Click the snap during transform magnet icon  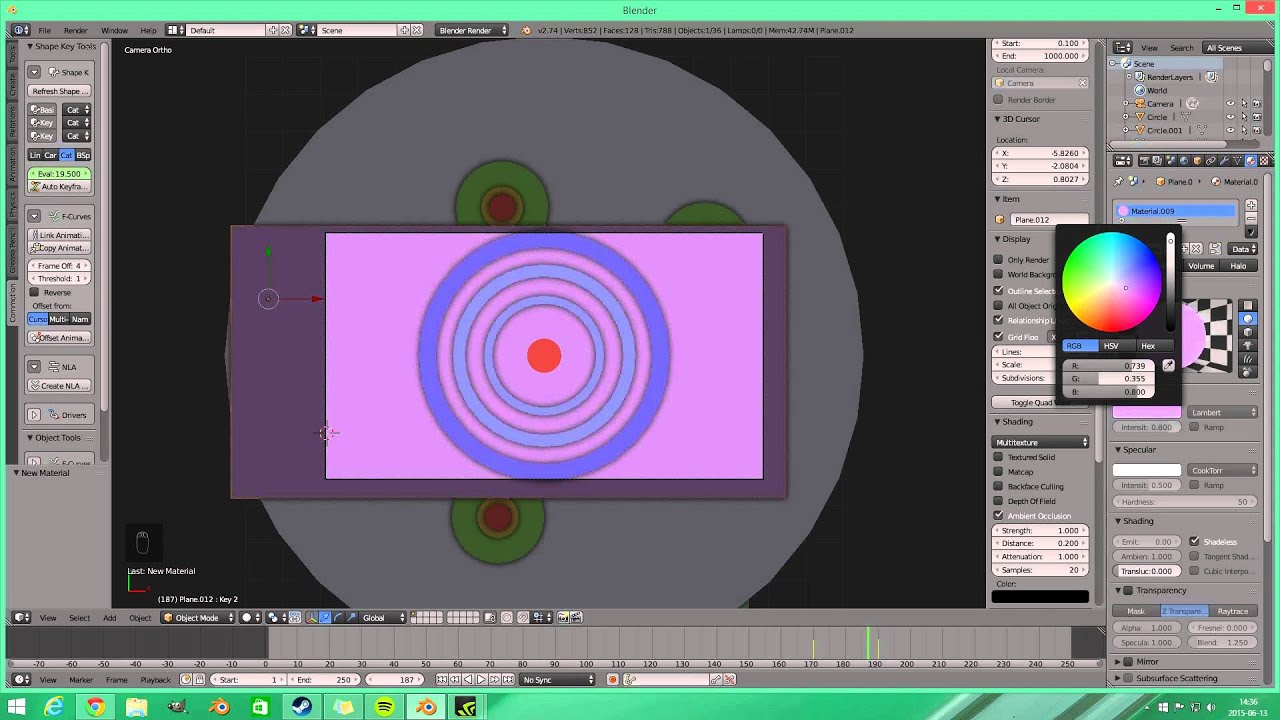[522, 618]
